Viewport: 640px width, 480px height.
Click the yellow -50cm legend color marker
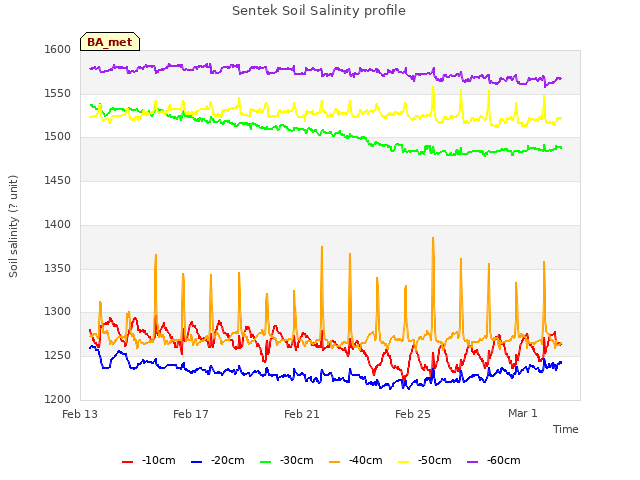pos(403,462)
